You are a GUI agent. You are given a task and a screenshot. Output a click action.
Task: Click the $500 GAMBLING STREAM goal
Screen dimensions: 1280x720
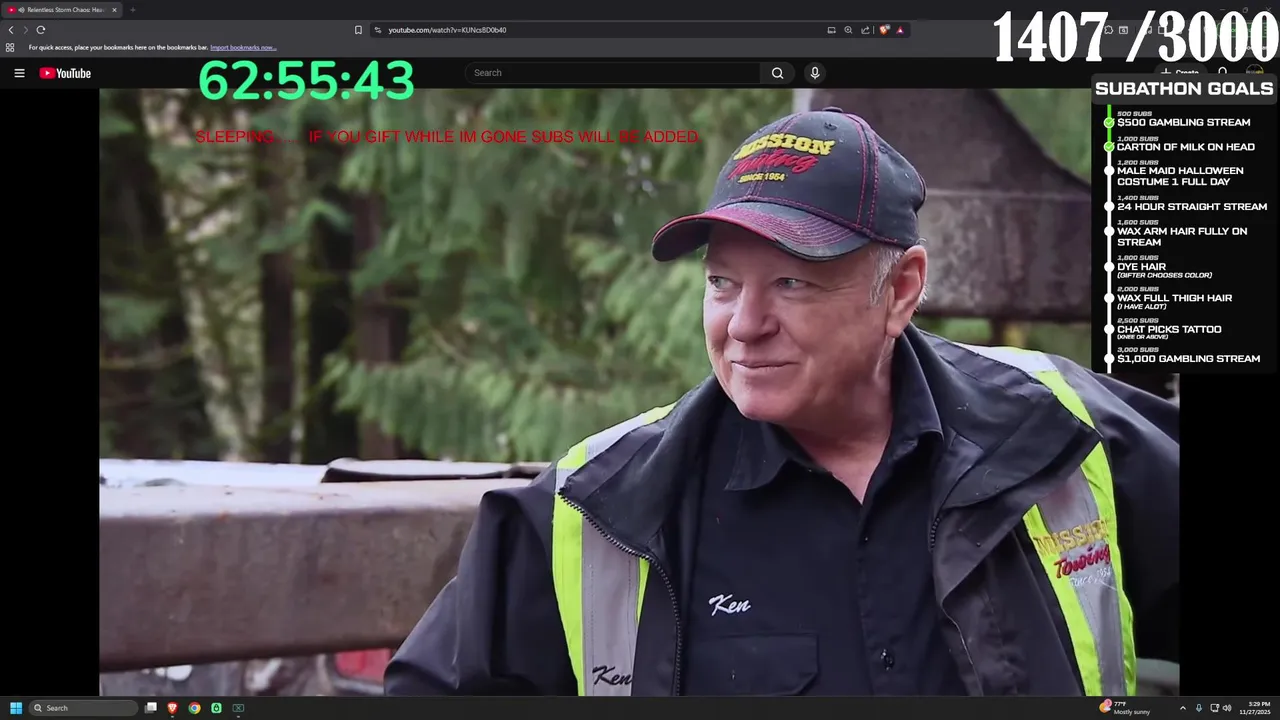1184,122
